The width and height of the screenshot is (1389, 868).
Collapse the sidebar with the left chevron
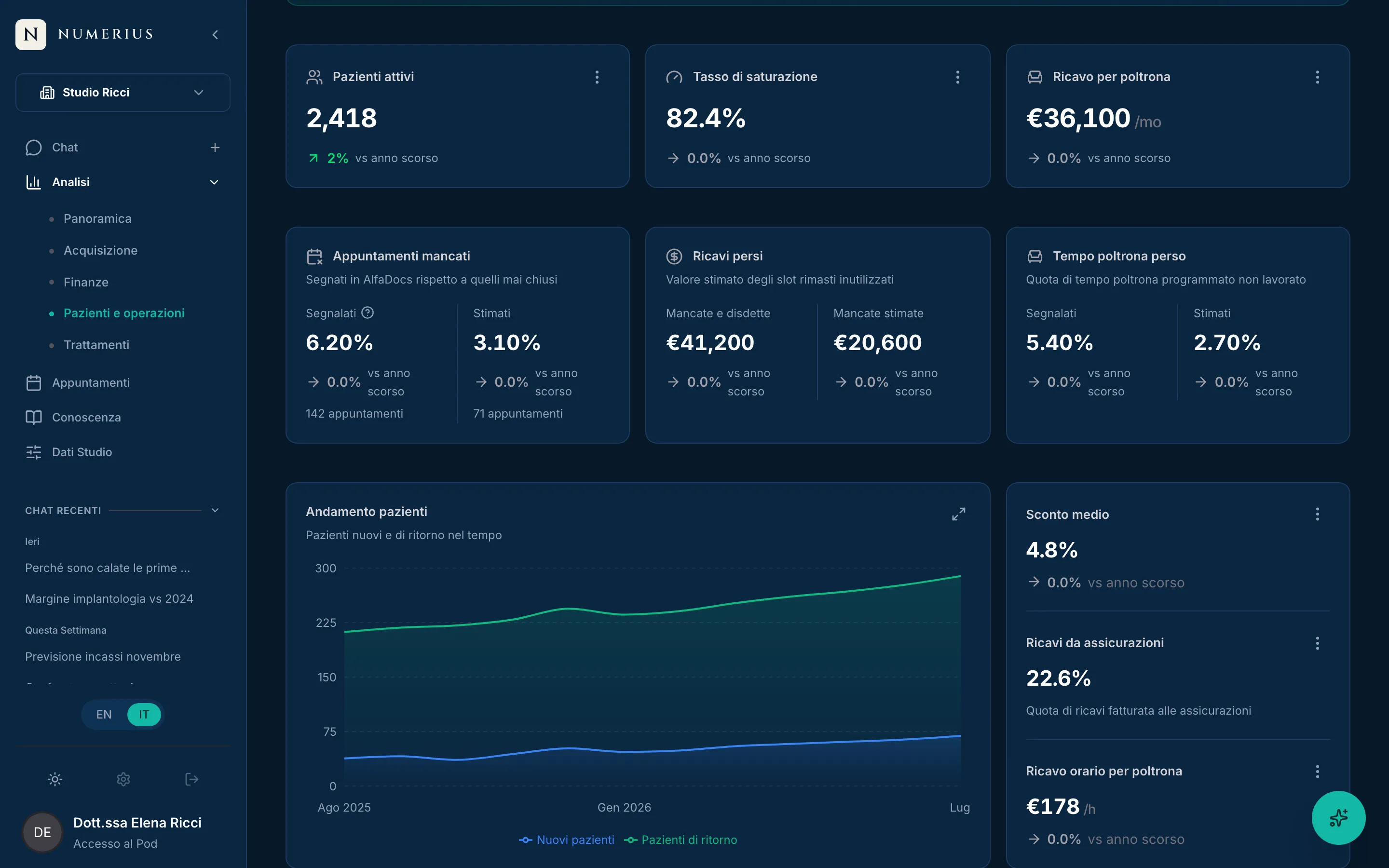click(x=215, y=34)
